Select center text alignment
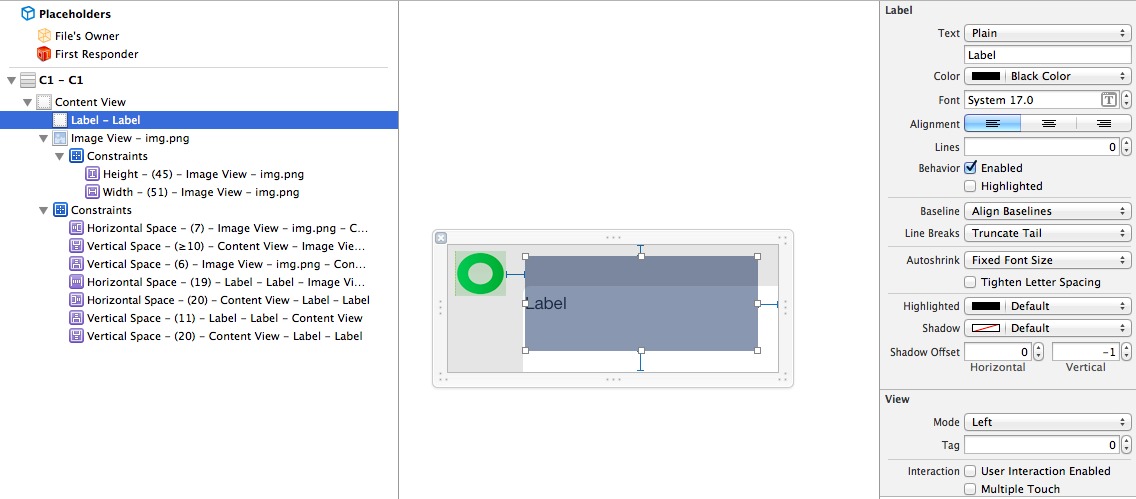This screenshot has width=1136, height=499. coord(1049,124)
